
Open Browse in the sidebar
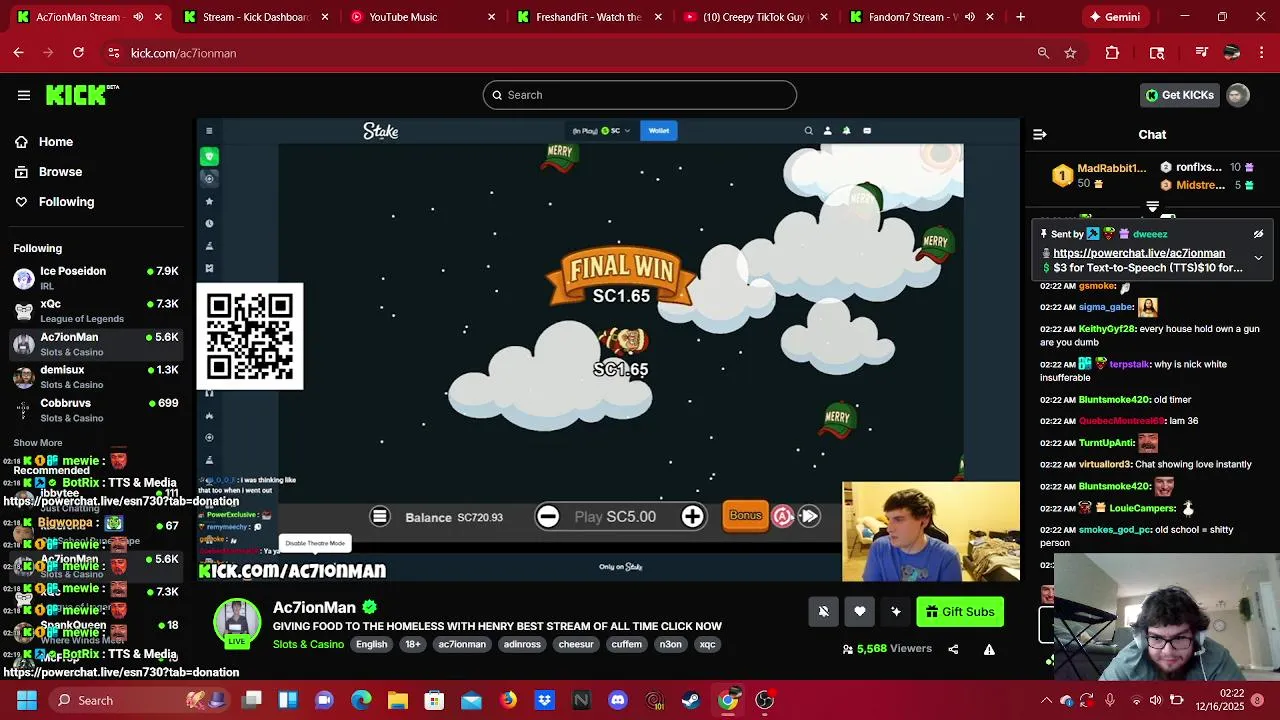(x=60, y=172)
